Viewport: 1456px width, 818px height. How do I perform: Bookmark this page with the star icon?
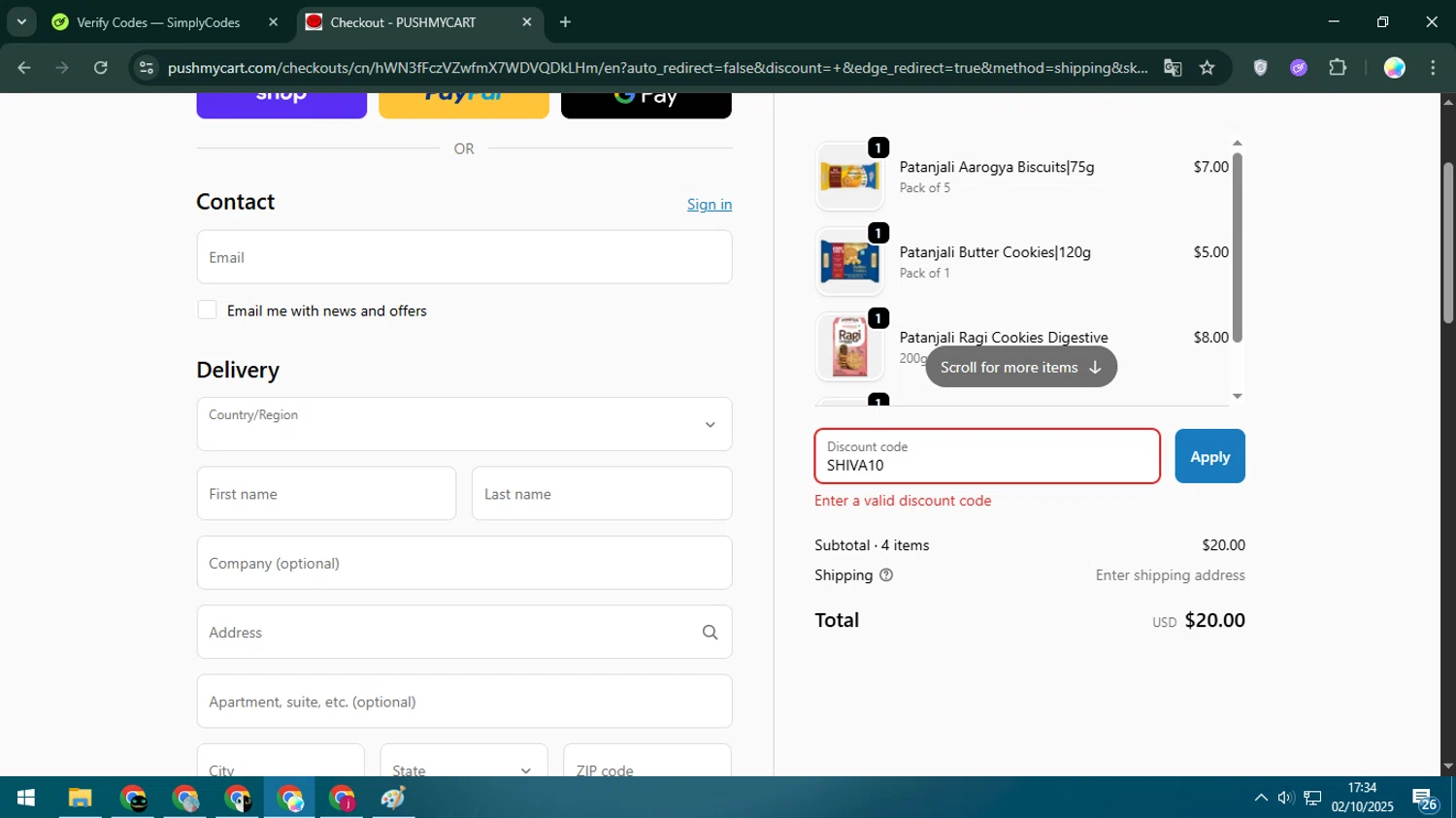[1207, 68]
